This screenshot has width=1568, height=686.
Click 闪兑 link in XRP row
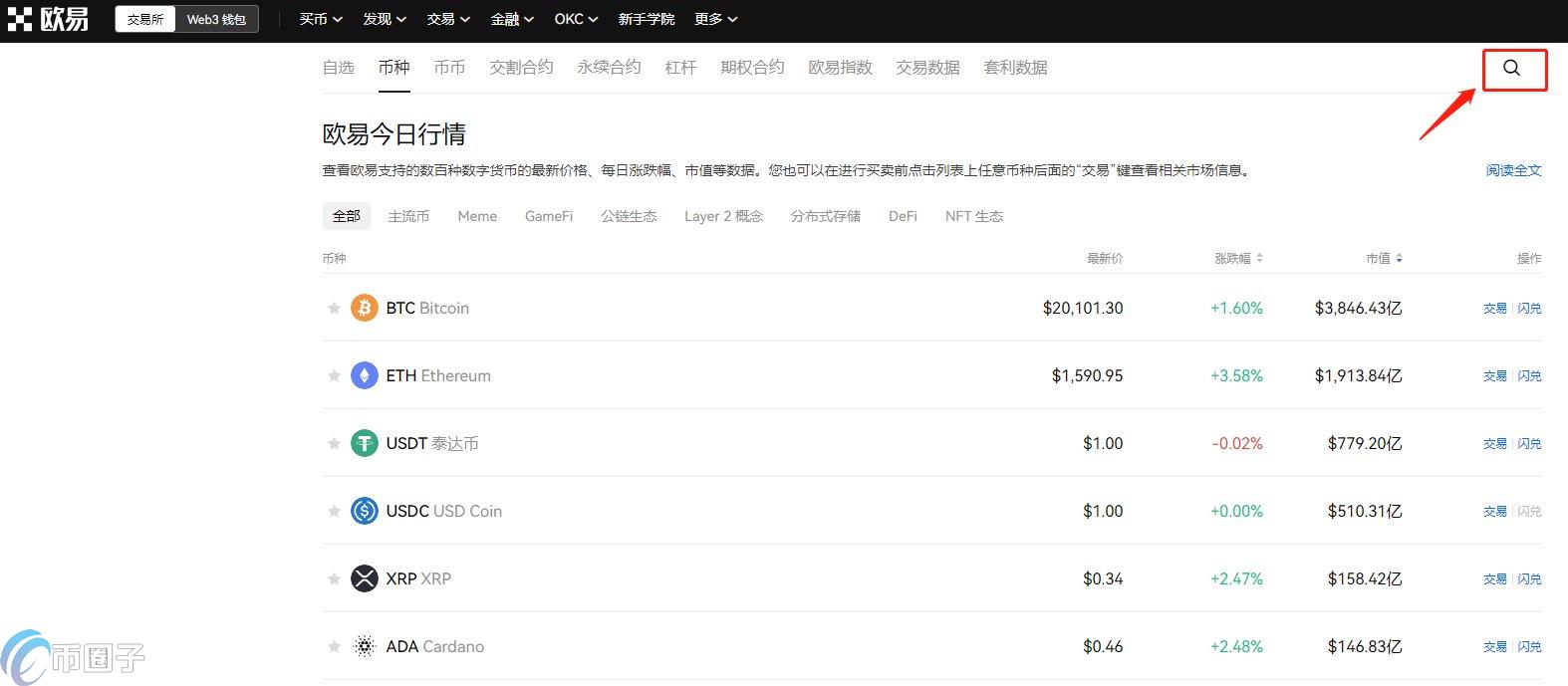tap(1529, 579)
